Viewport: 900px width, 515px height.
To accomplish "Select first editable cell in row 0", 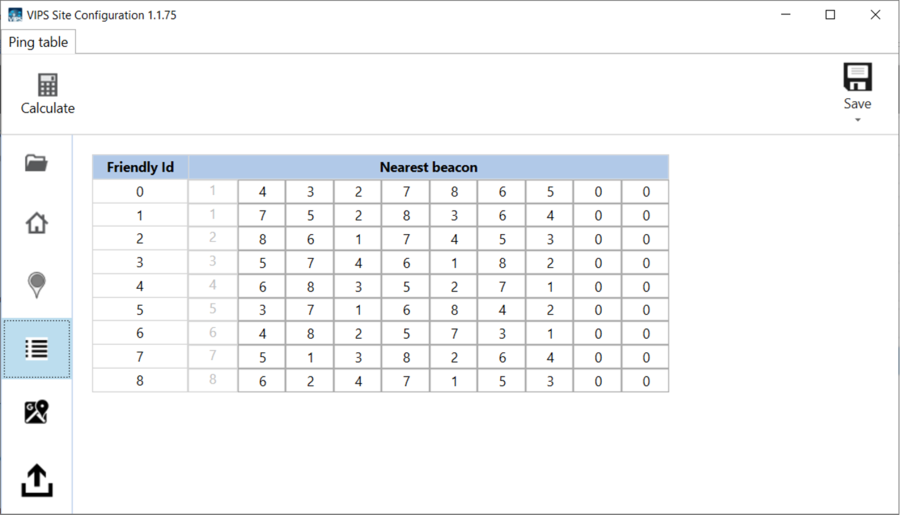I will [x=262, y=192].
